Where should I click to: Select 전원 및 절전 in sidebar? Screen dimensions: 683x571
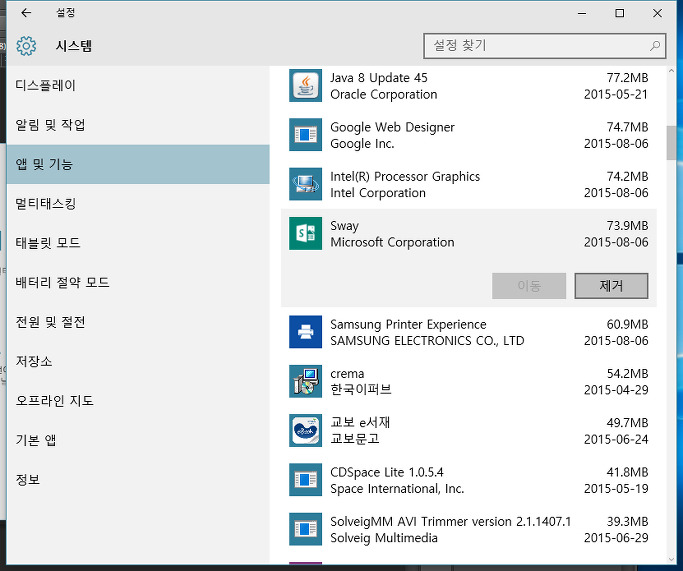(138, 322)
